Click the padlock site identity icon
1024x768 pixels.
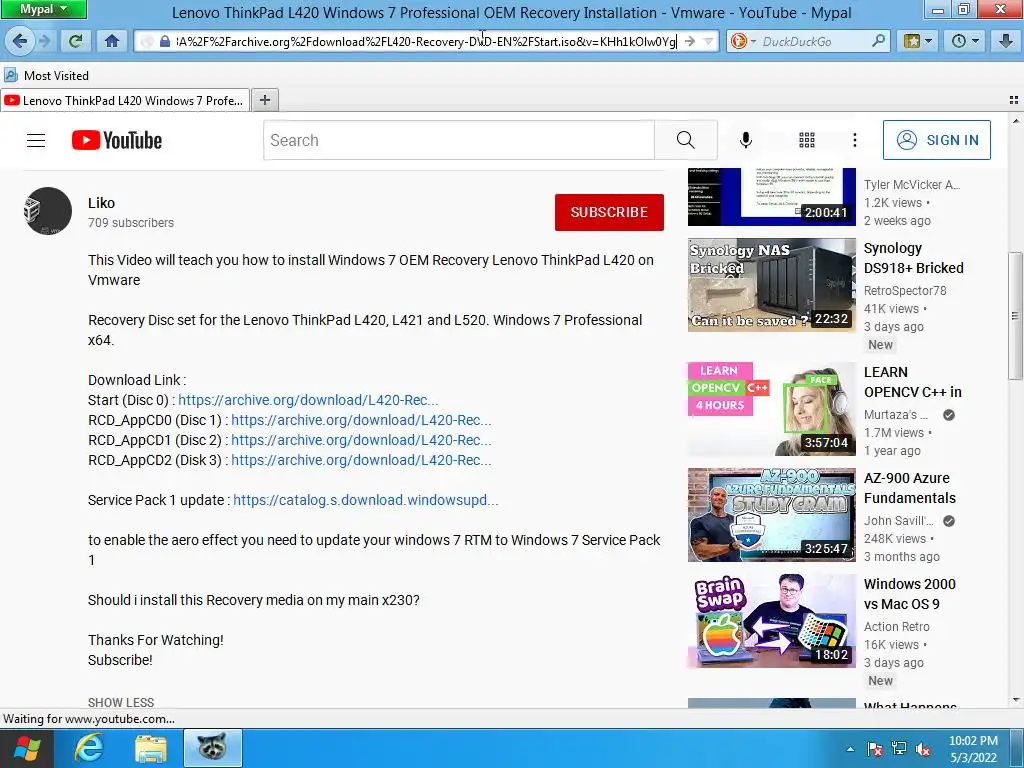(x=165, y=41)
